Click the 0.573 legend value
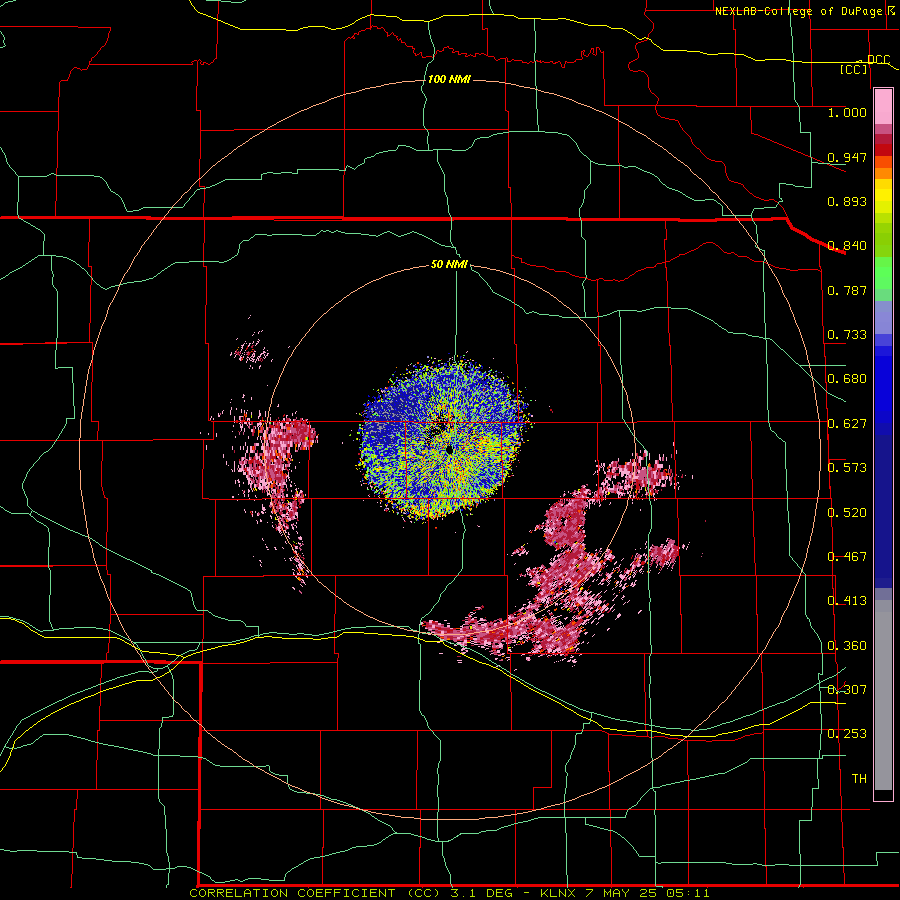The image size is (900, 900). [847, 468]
